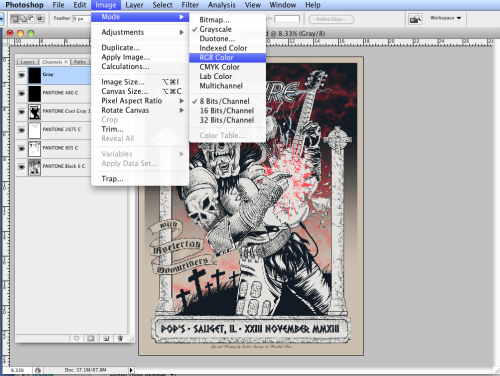Select the PANTONE Cool Gray channel thumbnail
The height and width of the screenshot is (376, 500).
[x=34, y=112]
